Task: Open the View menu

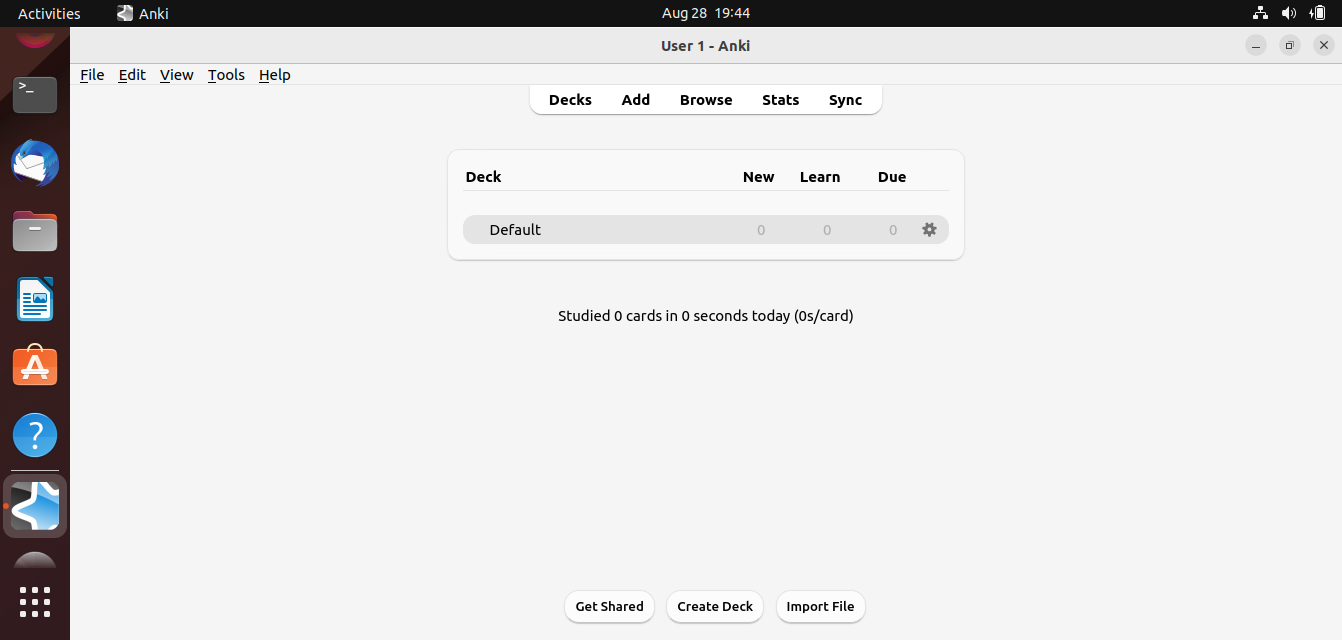Action: 177,75
